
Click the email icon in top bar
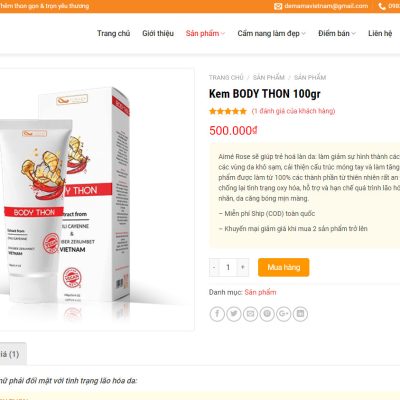[278, 6]
